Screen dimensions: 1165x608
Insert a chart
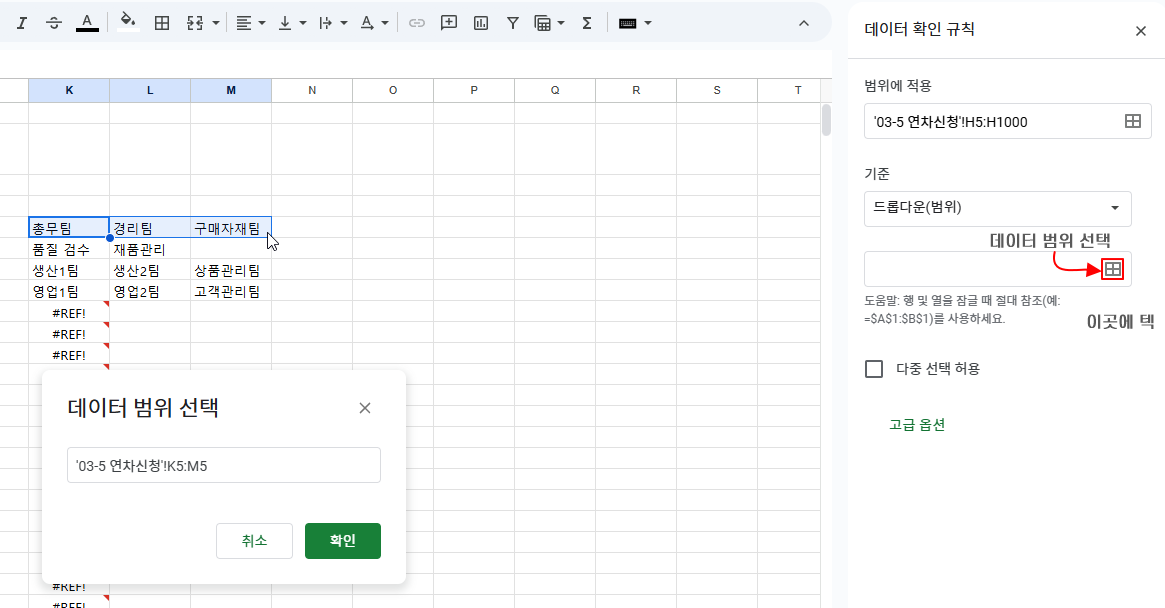(481, 23)
